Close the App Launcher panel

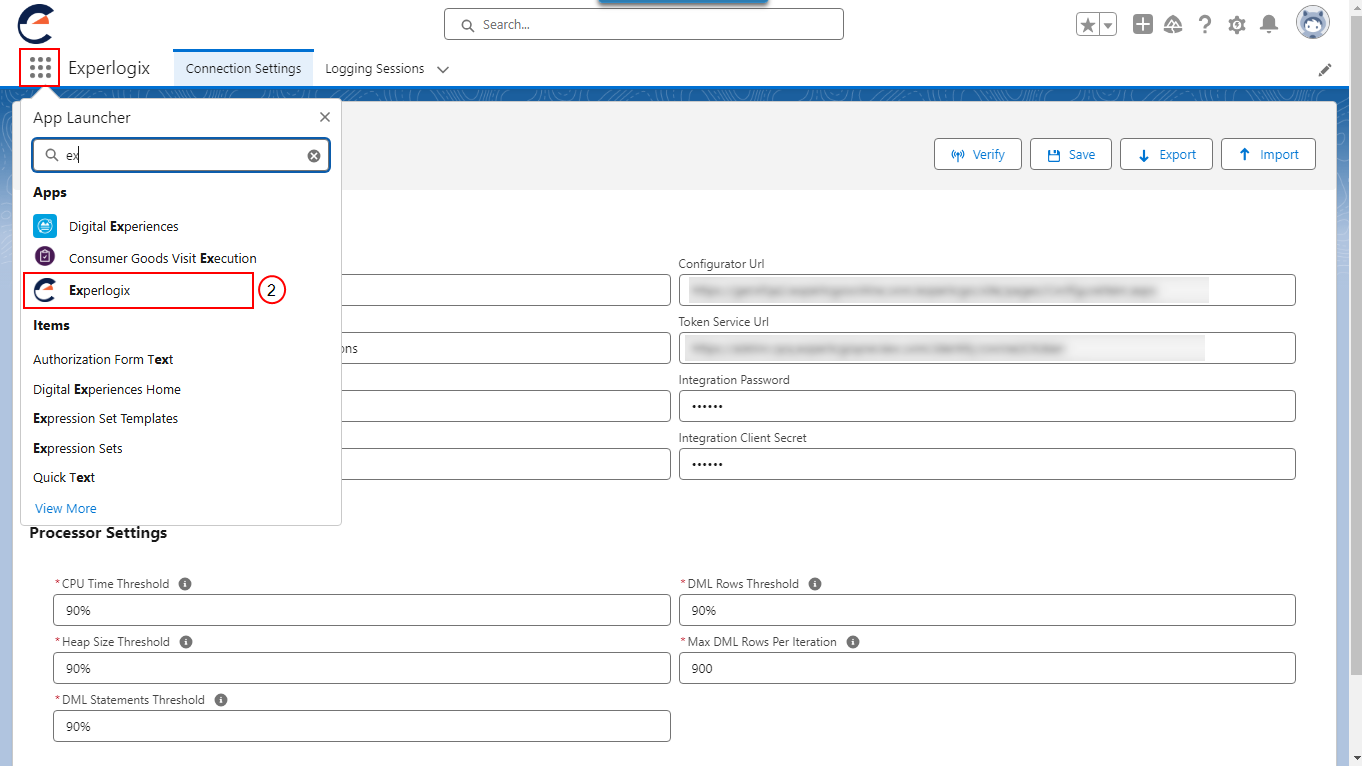click(324, 117)
